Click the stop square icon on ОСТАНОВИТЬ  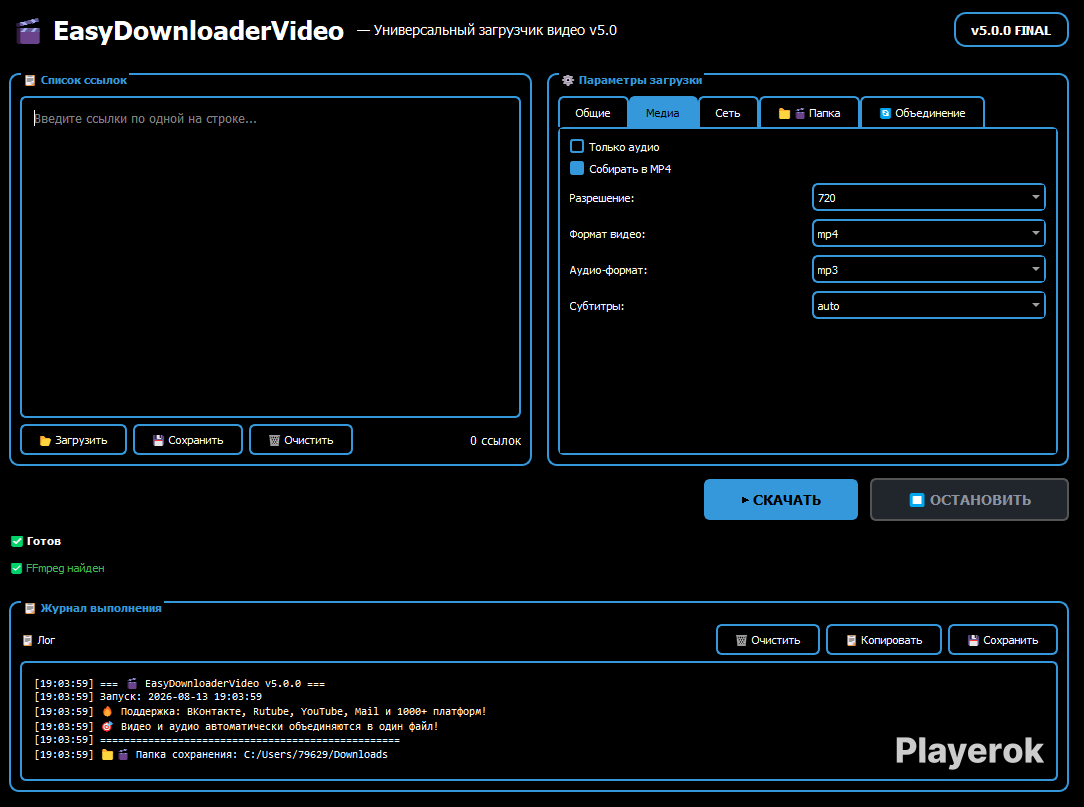pos(917,500)
